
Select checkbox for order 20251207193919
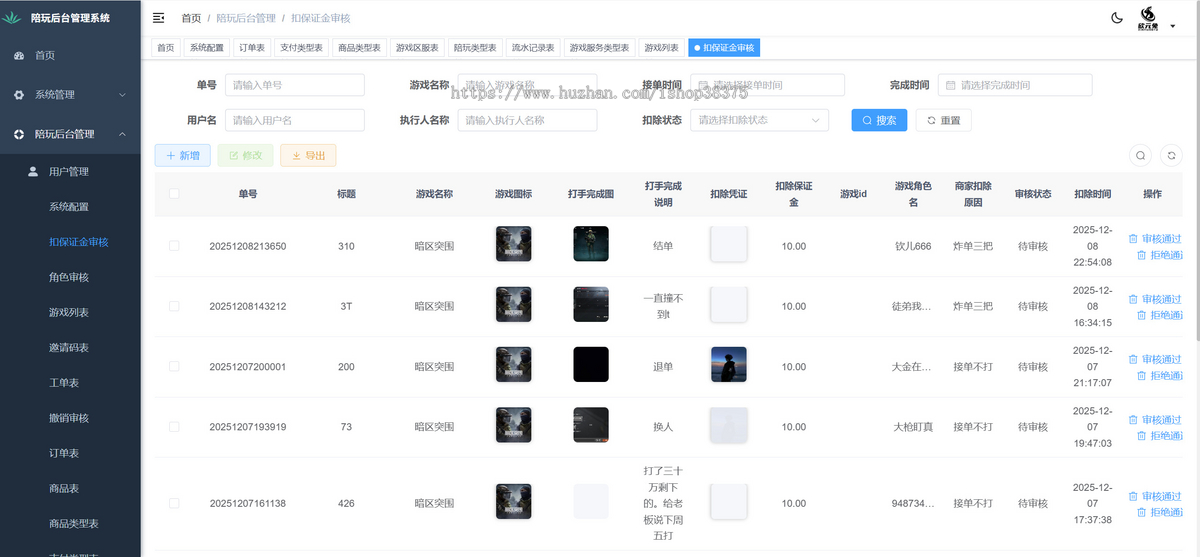174,426
